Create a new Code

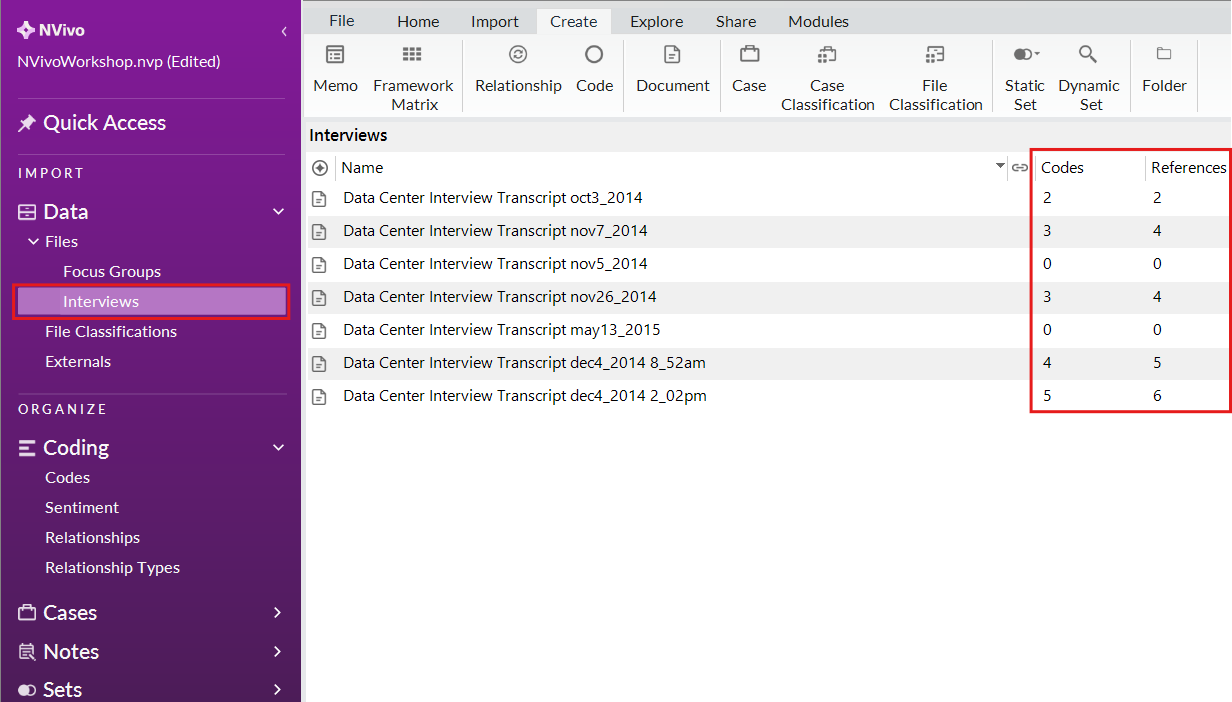[594, 70]
